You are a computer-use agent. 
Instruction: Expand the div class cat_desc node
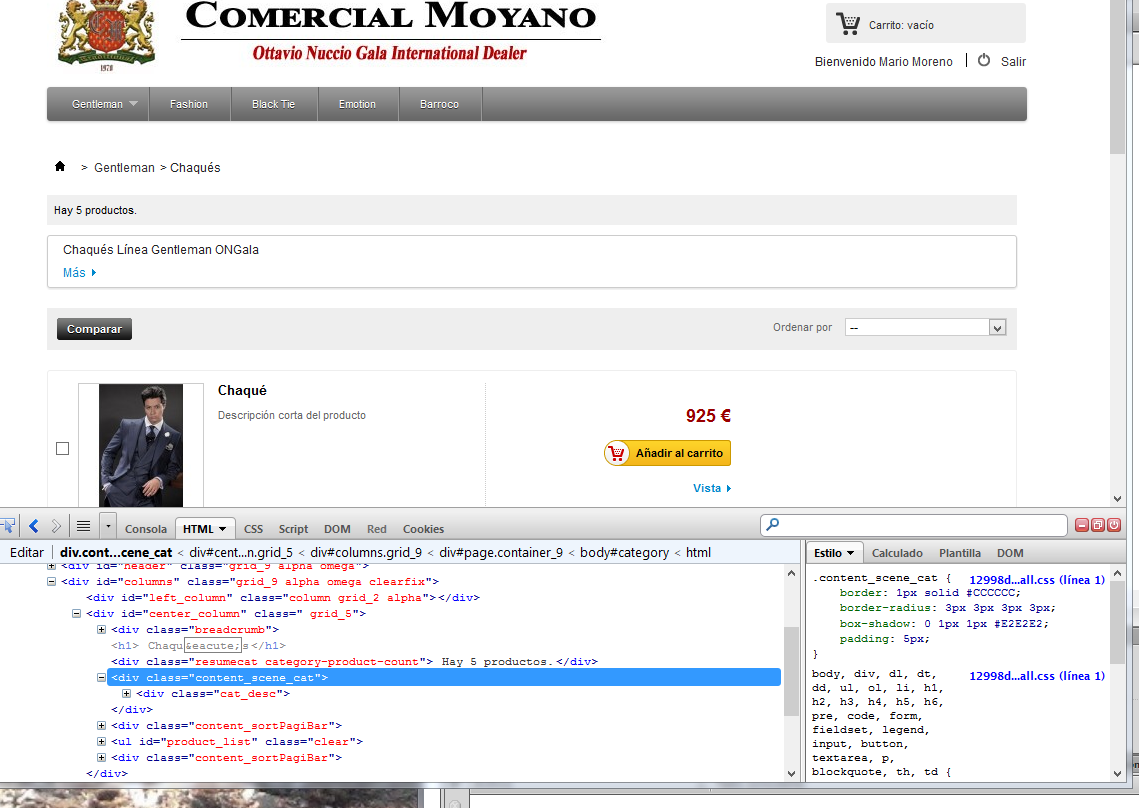pos(126,693)
